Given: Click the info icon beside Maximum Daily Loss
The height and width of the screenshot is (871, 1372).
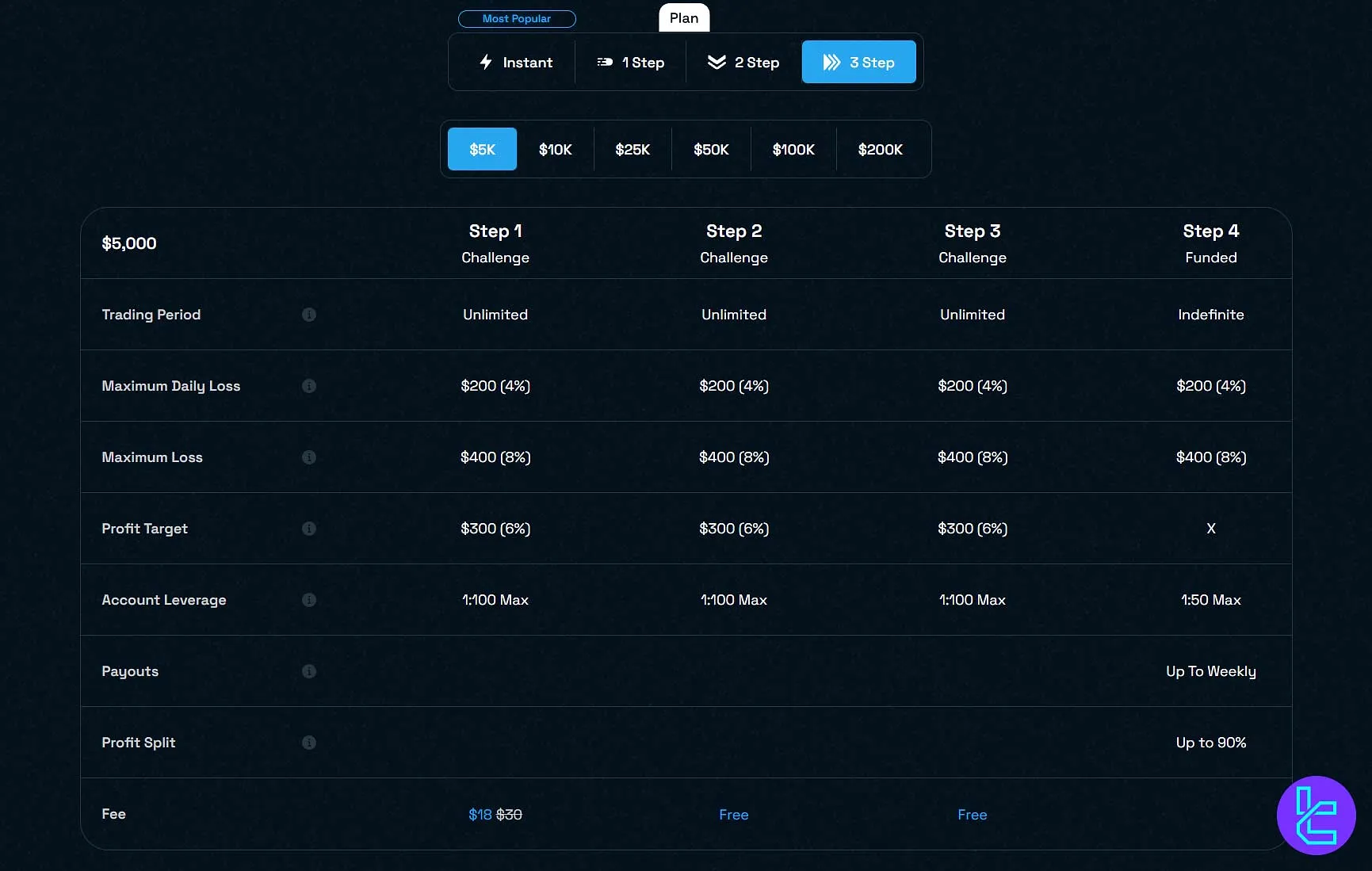Looking at the screenshot, I should click(309, 386).
